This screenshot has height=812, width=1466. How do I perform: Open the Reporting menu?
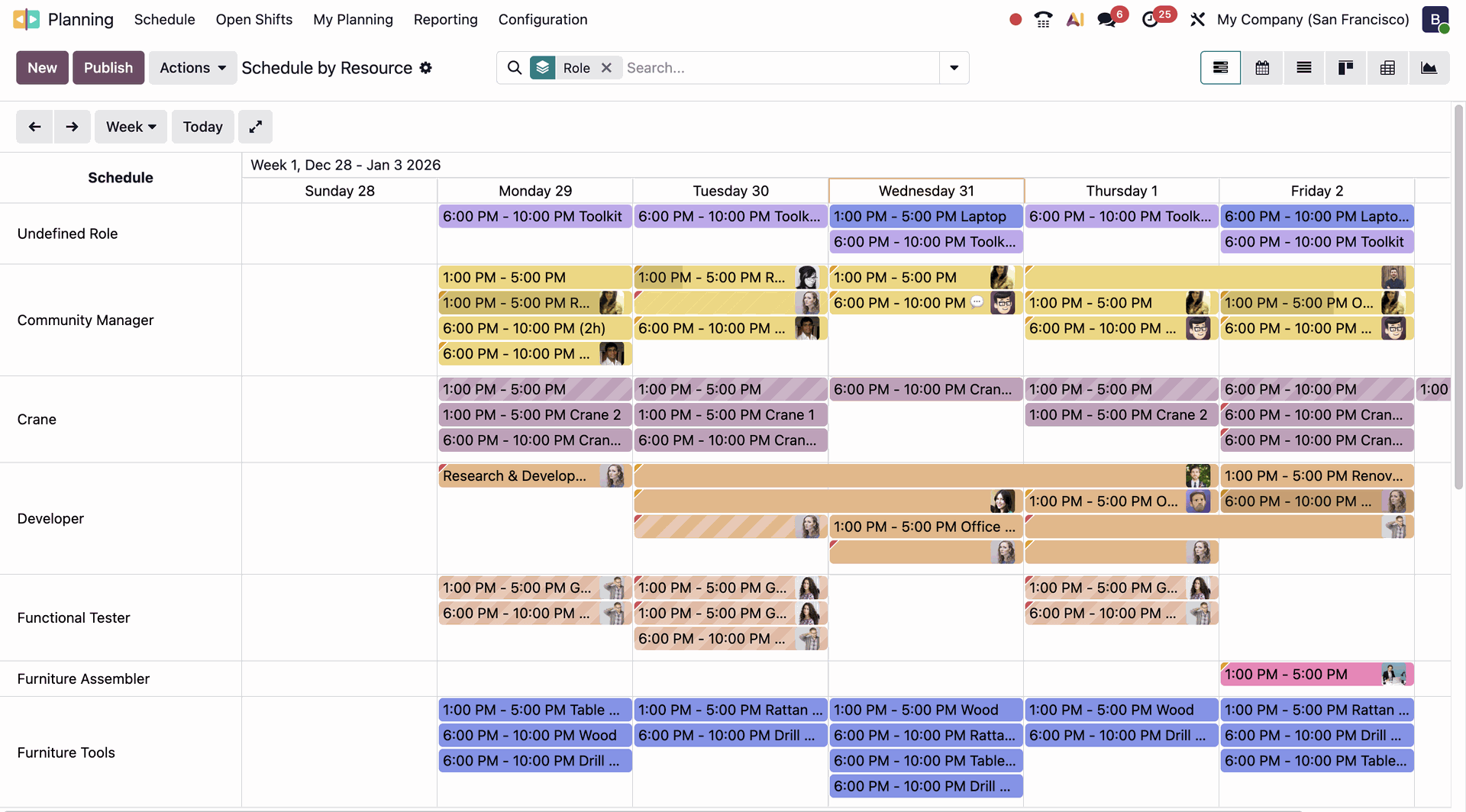[445, 20]
